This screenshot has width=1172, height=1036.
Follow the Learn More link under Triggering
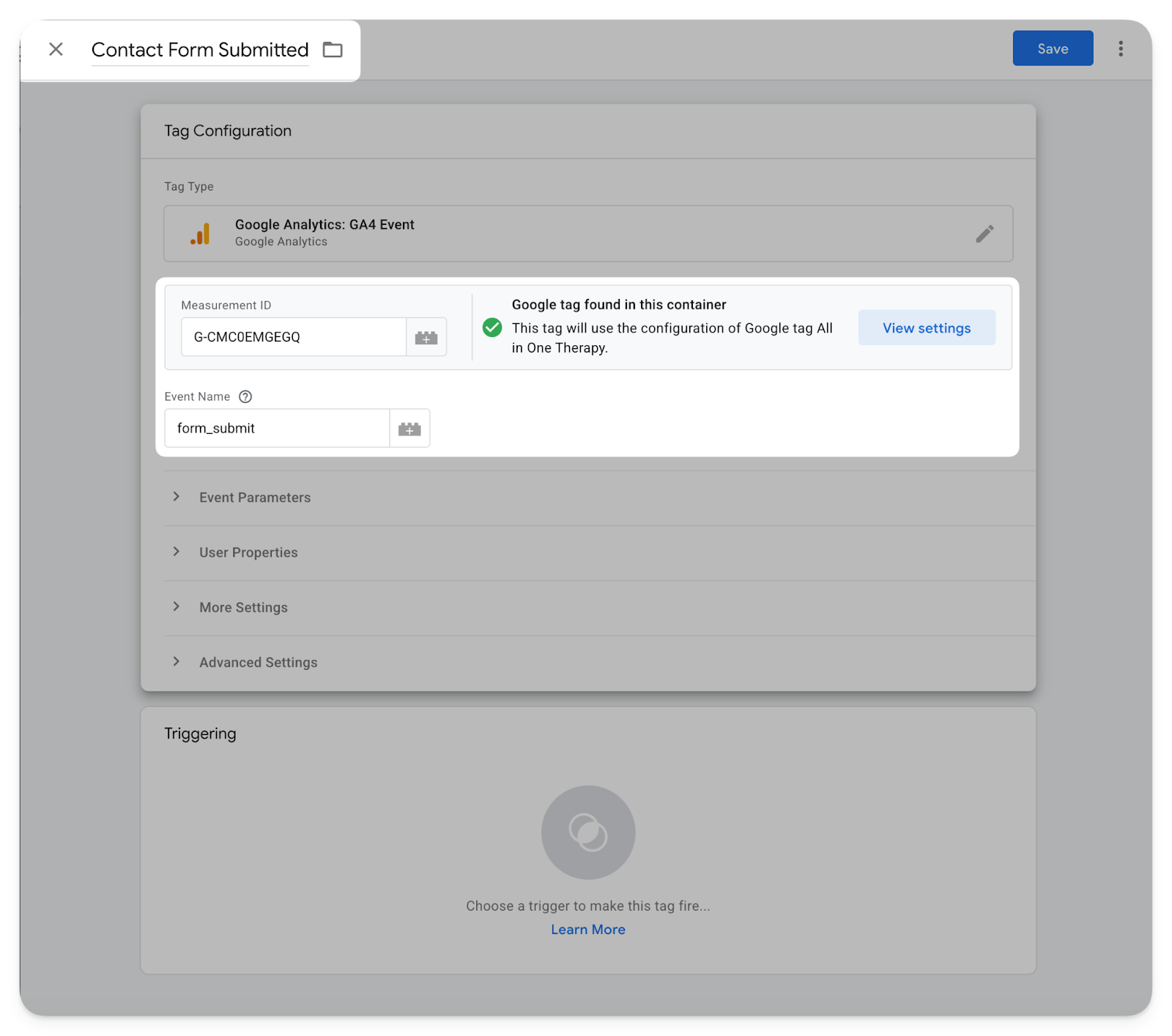click(x=587, y=929)
